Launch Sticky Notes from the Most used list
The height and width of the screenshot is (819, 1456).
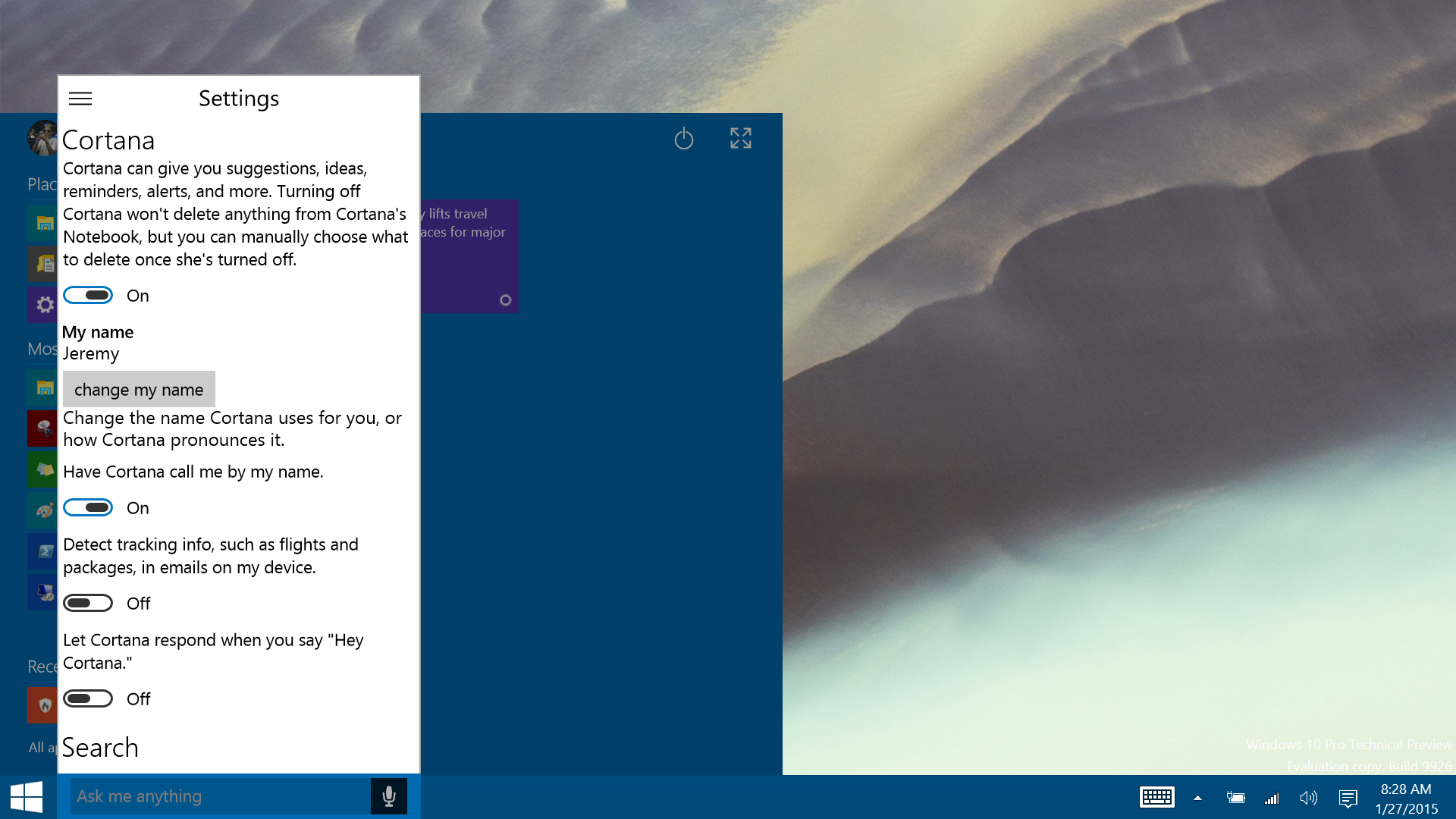pyautogui.click(x=43, y=469)
